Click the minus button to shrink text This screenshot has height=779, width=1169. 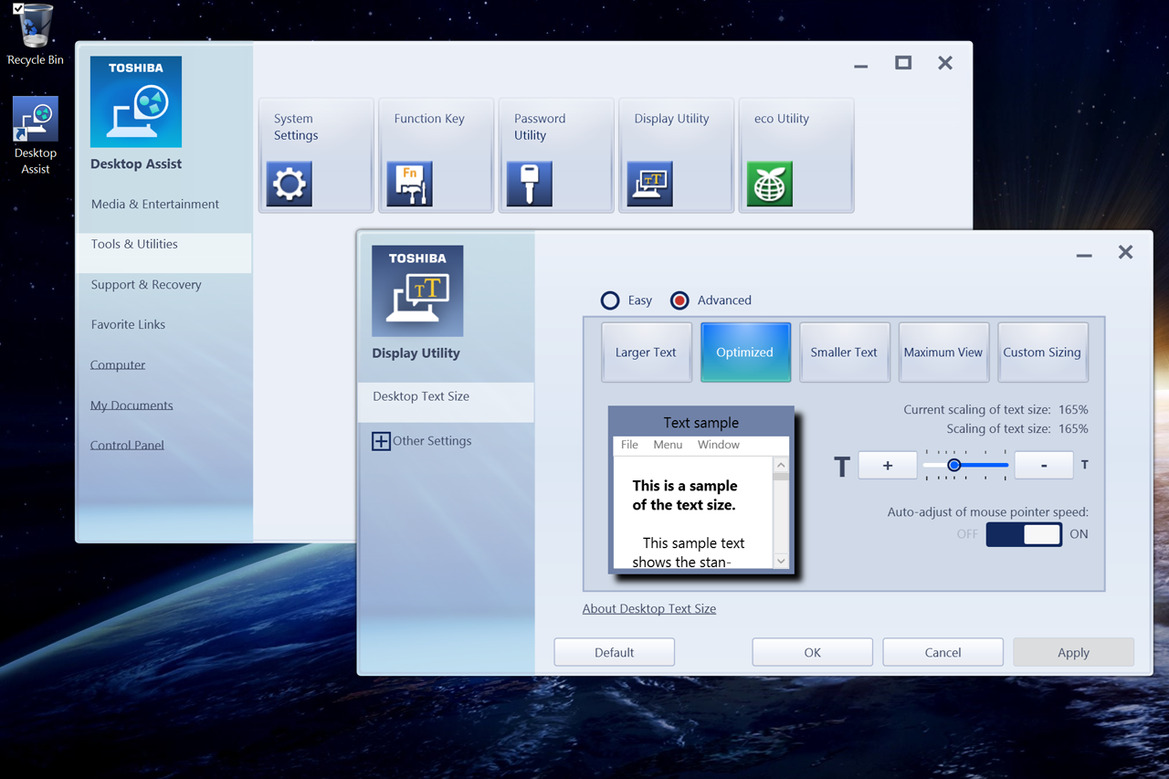(1044, 465)
